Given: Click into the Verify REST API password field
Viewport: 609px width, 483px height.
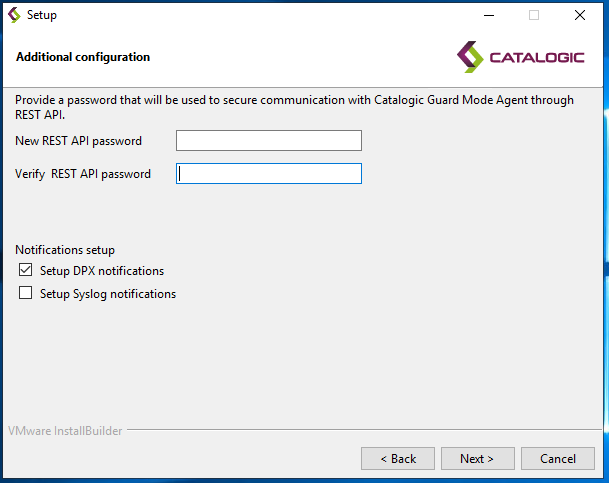Looking at the screenshot, I should click(x=268, y=174).
